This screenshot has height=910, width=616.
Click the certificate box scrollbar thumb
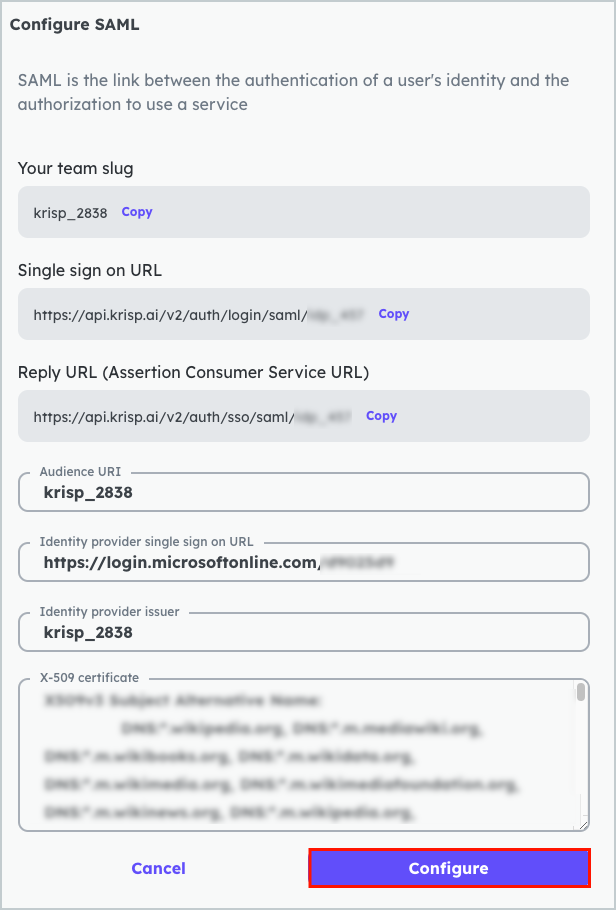tap(580, 693)
